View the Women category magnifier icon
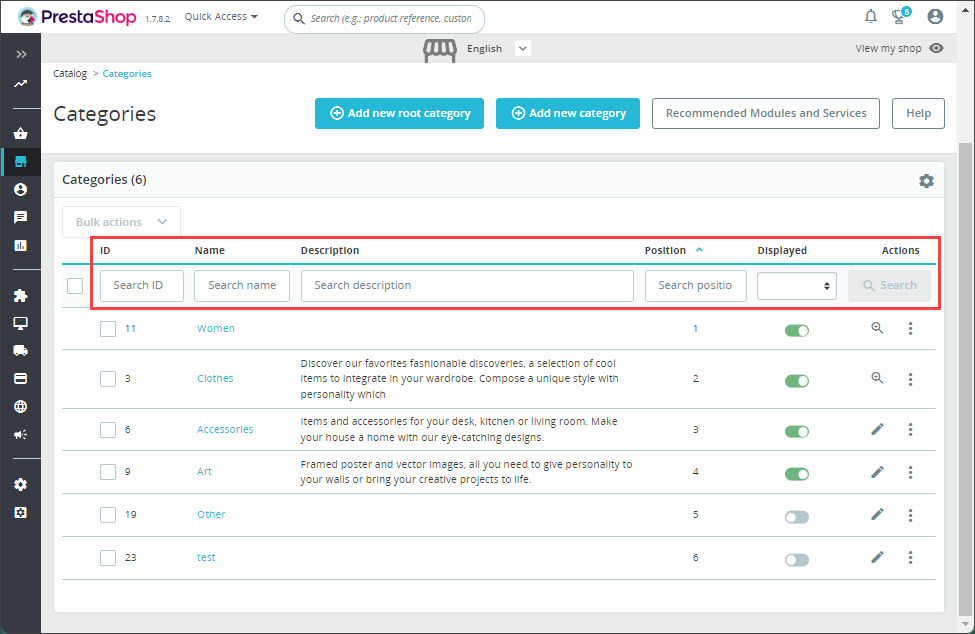This screenshot has height=634, width=975. tap(877, 328)
